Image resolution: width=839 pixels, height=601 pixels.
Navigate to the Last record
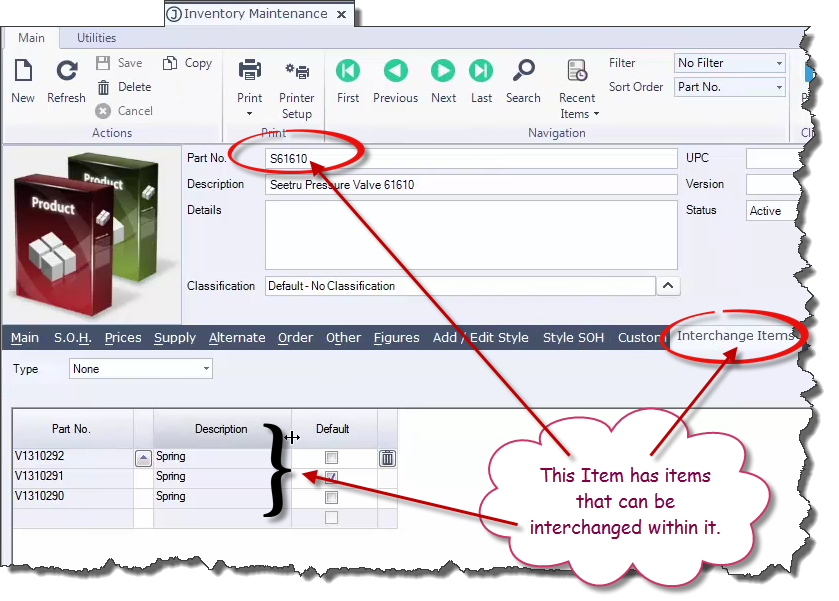tap(481, 71)
